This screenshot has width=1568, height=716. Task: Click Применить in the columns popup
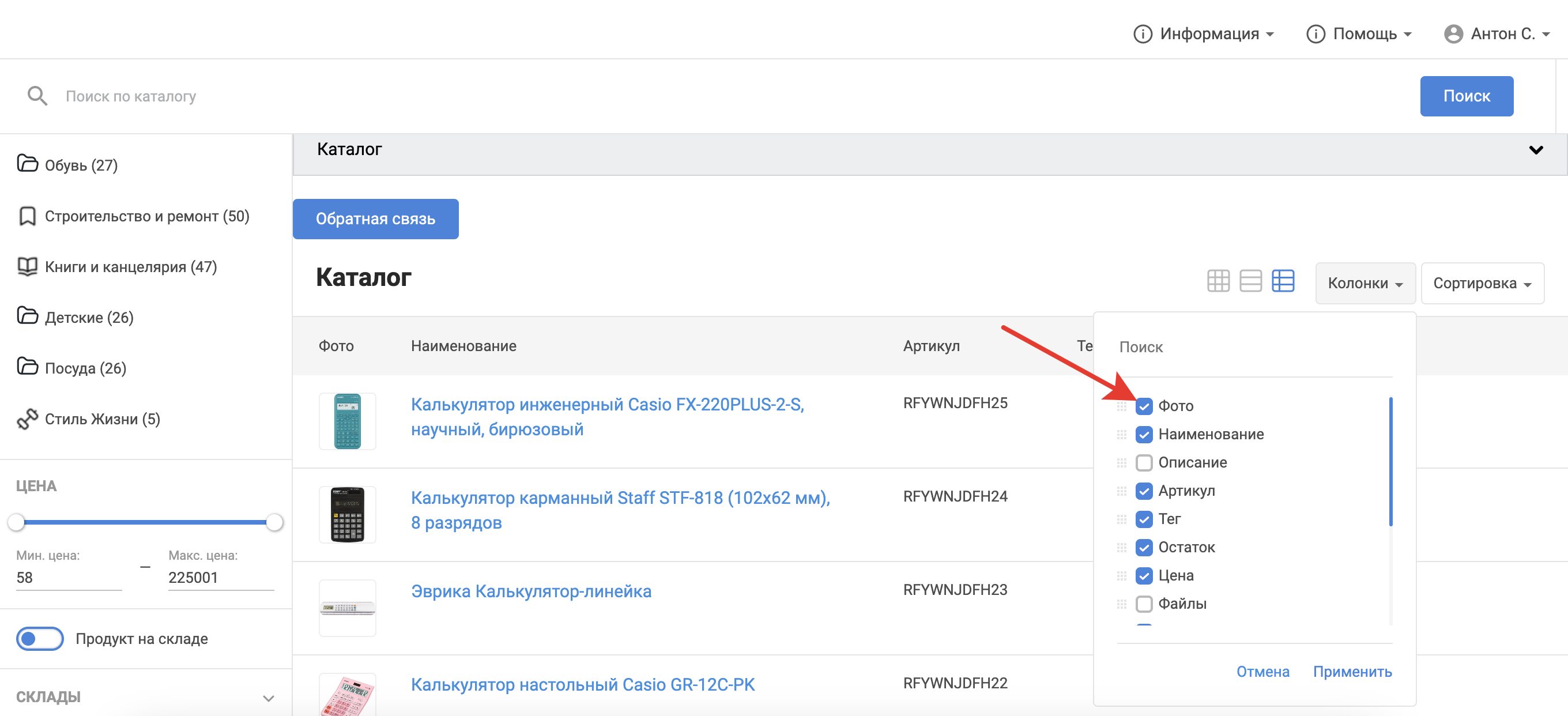pos(1352,672)
